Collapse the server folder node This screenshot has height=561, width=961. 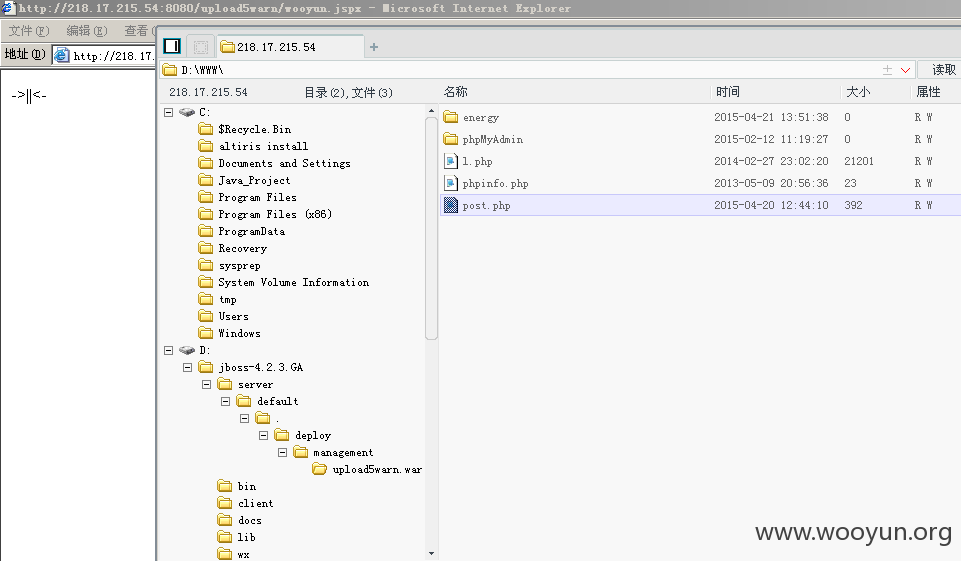click(207, 384)
